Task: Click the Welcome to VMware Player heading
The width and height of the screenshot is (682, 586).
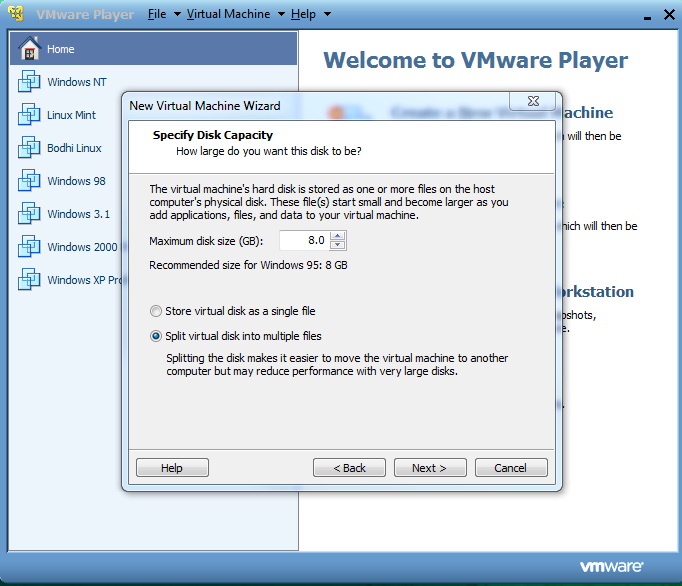Action: 475,60
